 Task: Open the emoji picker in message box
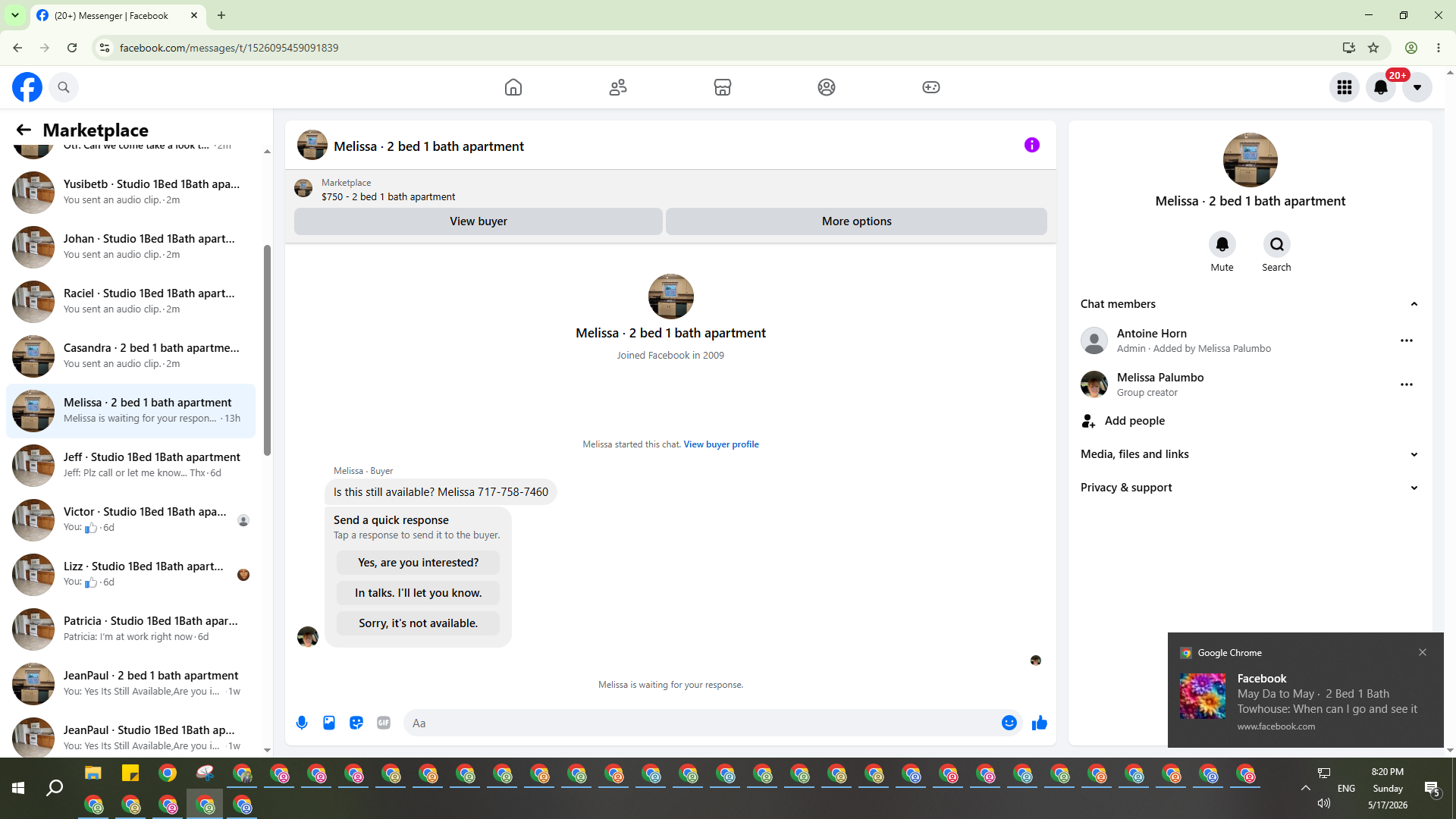pyautogui.click(x=1009, y=723)
